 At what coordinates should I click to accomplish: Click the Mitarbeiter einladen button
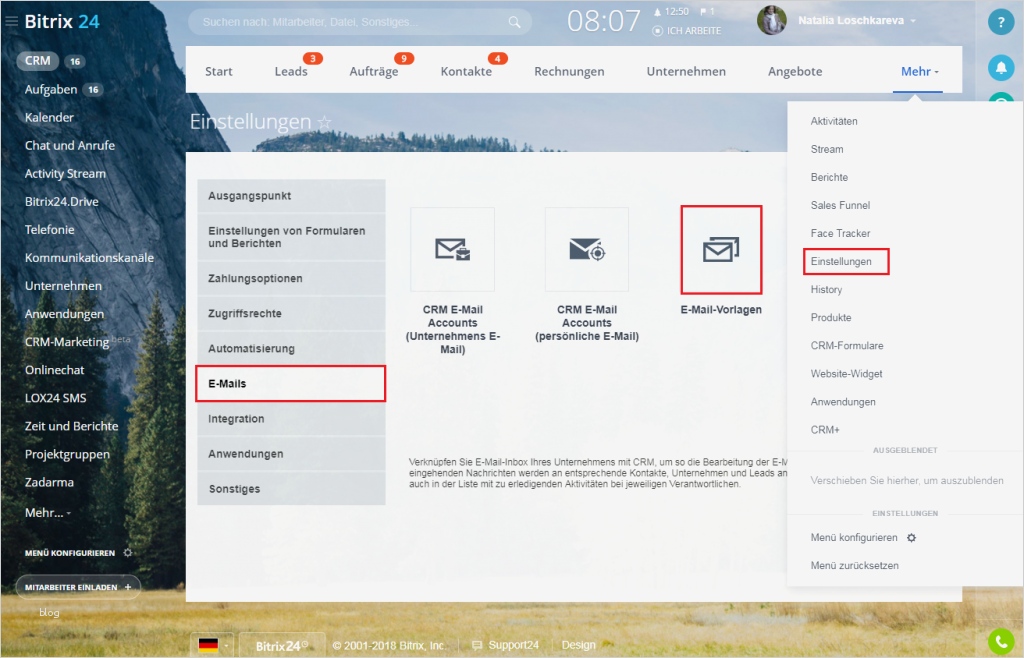coord(78,587)
